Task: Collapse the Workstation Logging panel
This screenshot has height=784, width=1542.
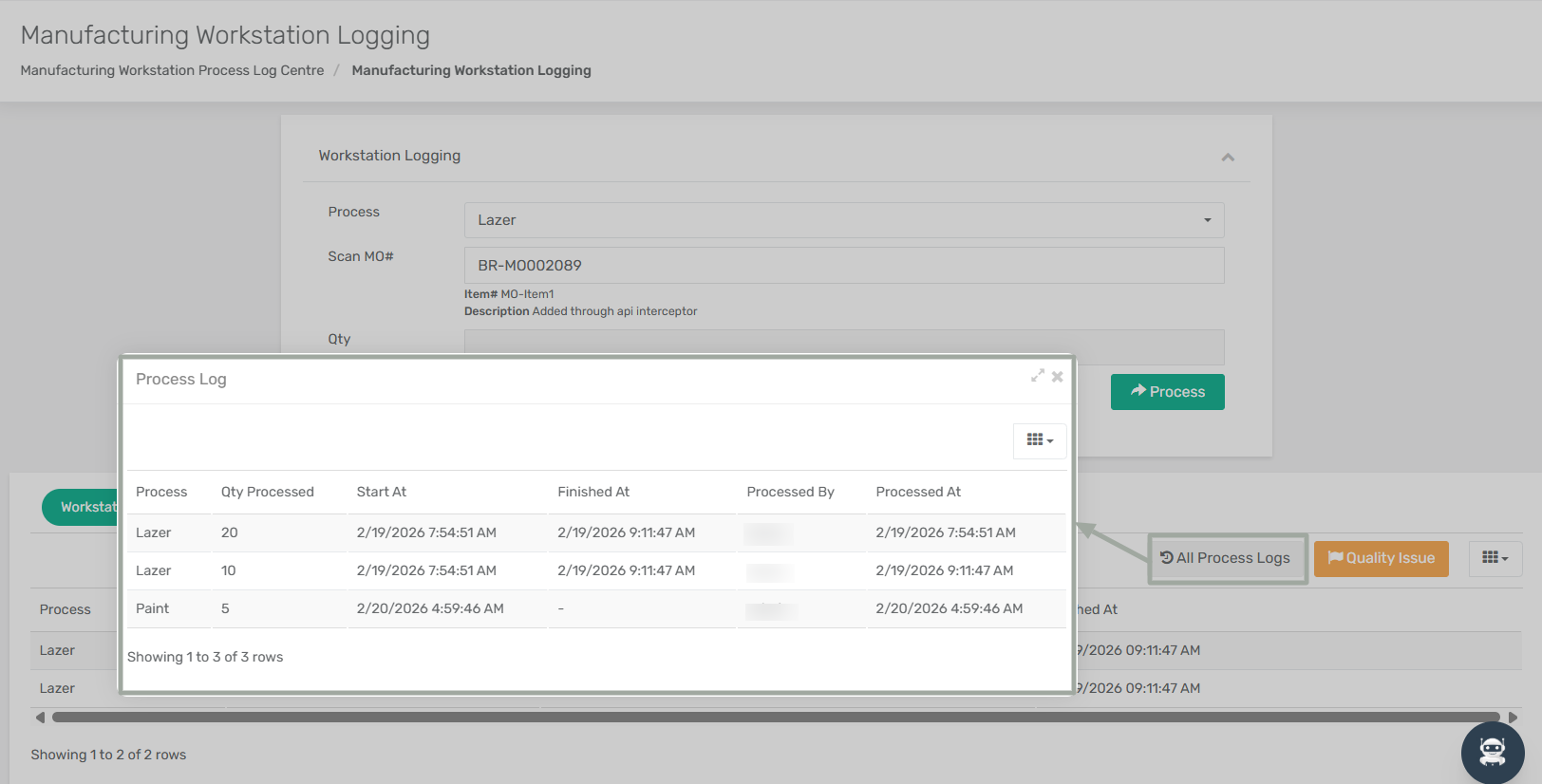Action: point(1228,158)
